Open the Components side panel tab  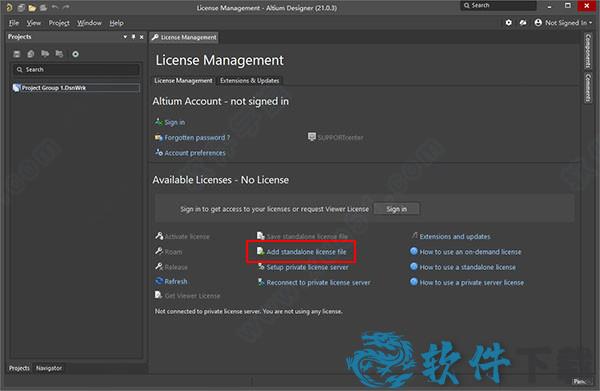(588, 51)
